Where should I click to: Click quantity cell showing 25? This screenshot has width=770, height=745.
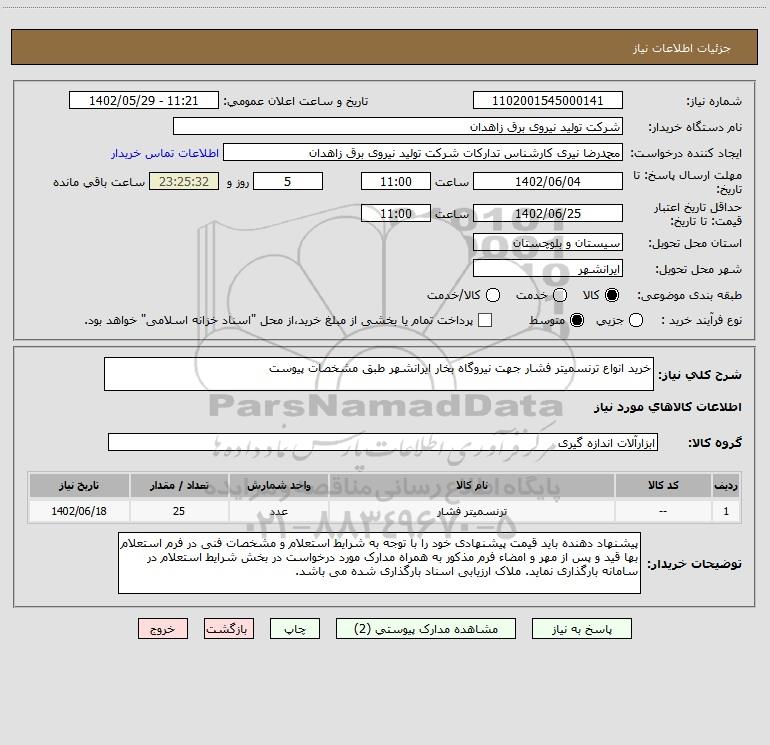coord(179,511)
